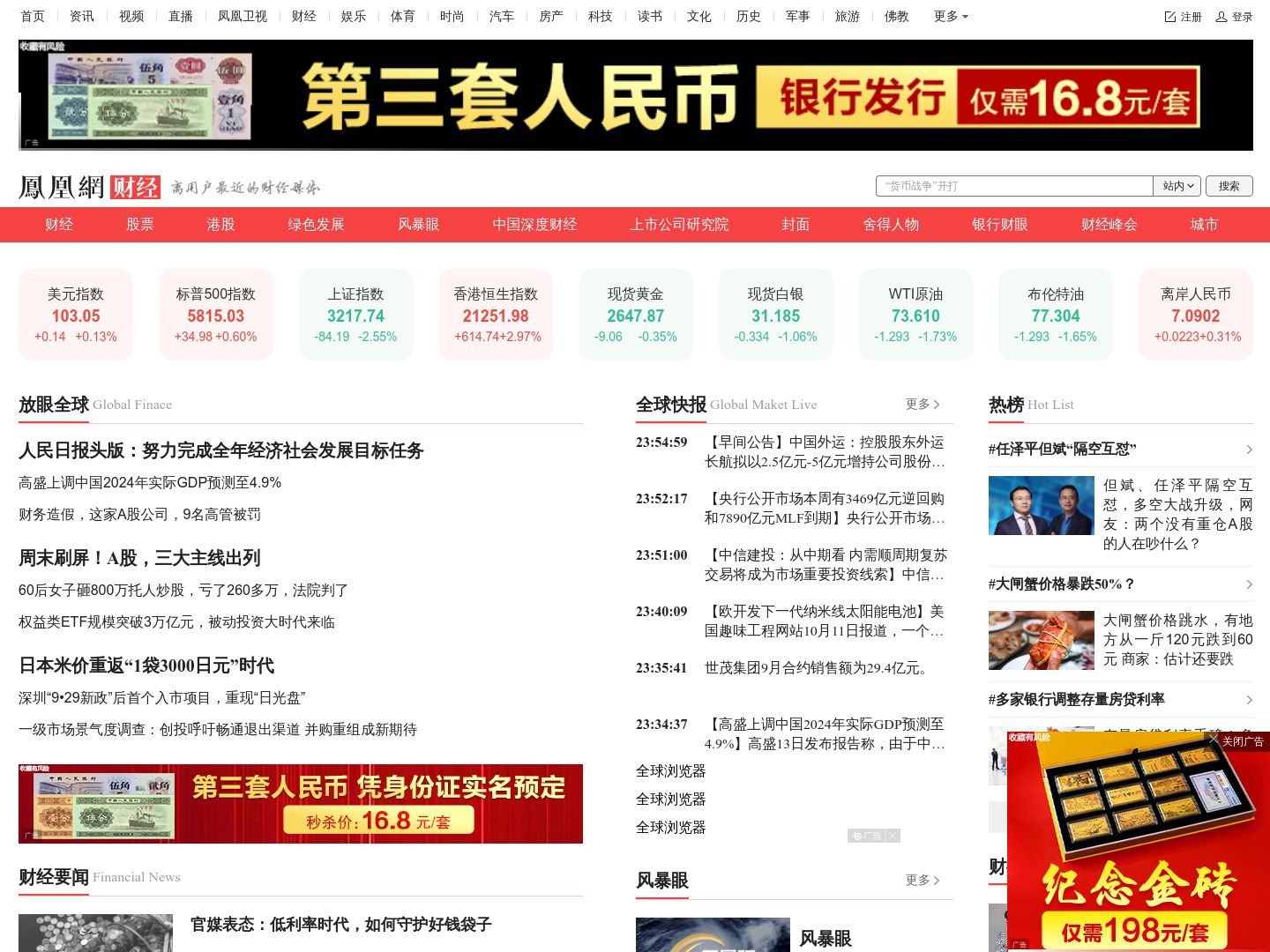The height and width of the screenshot is (952, 1270).
Task: Click the 大闸蟹 crab thumbnail
Action: tap(1042, 641)
